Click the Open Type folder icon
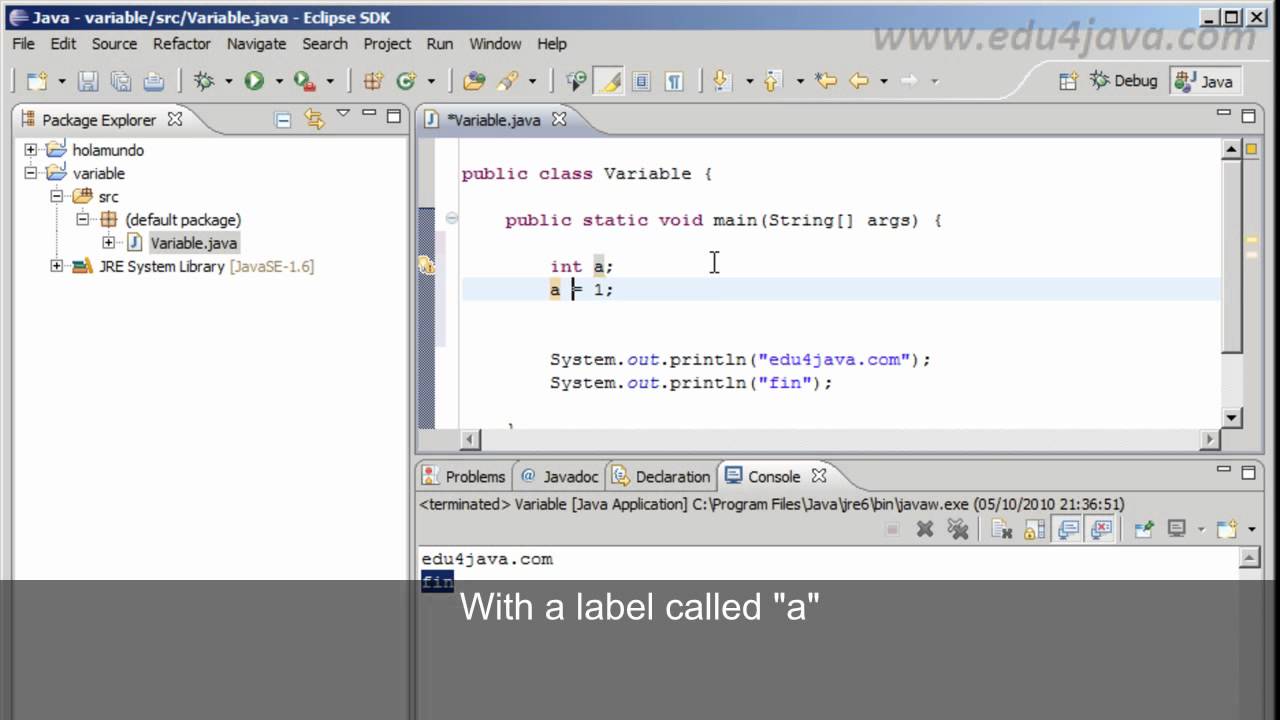Screen dimensions: 1280x720 point(475,81)
